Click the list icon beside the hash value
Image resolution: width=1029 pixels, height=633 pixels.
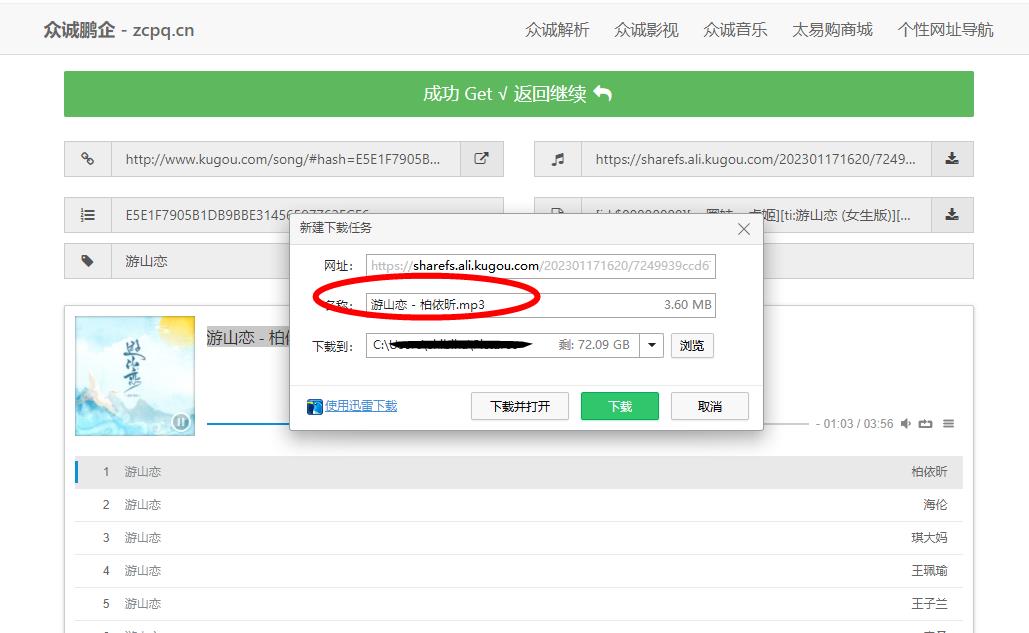click(87, 214)
